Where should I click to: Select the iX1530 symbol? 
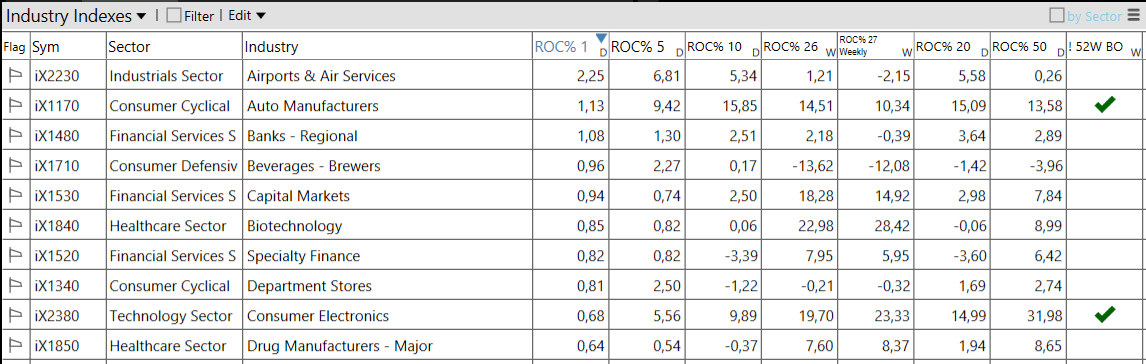click(55, 196)
